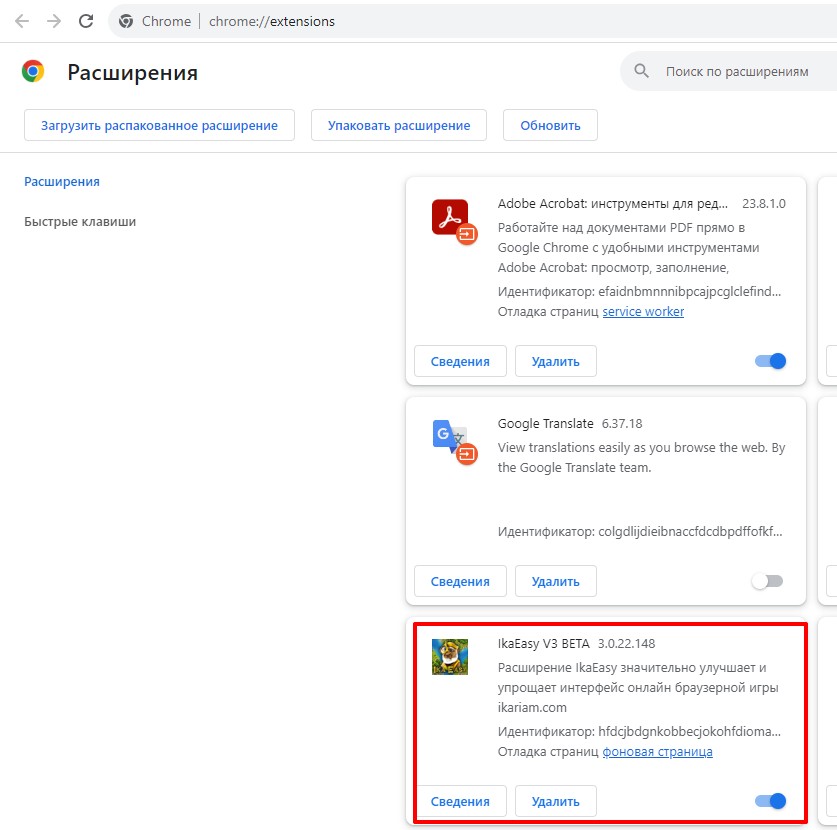Click the Adobe Acrobat extension title text
The height and width of the screenshot is (830, 837).
coord(613,203)
